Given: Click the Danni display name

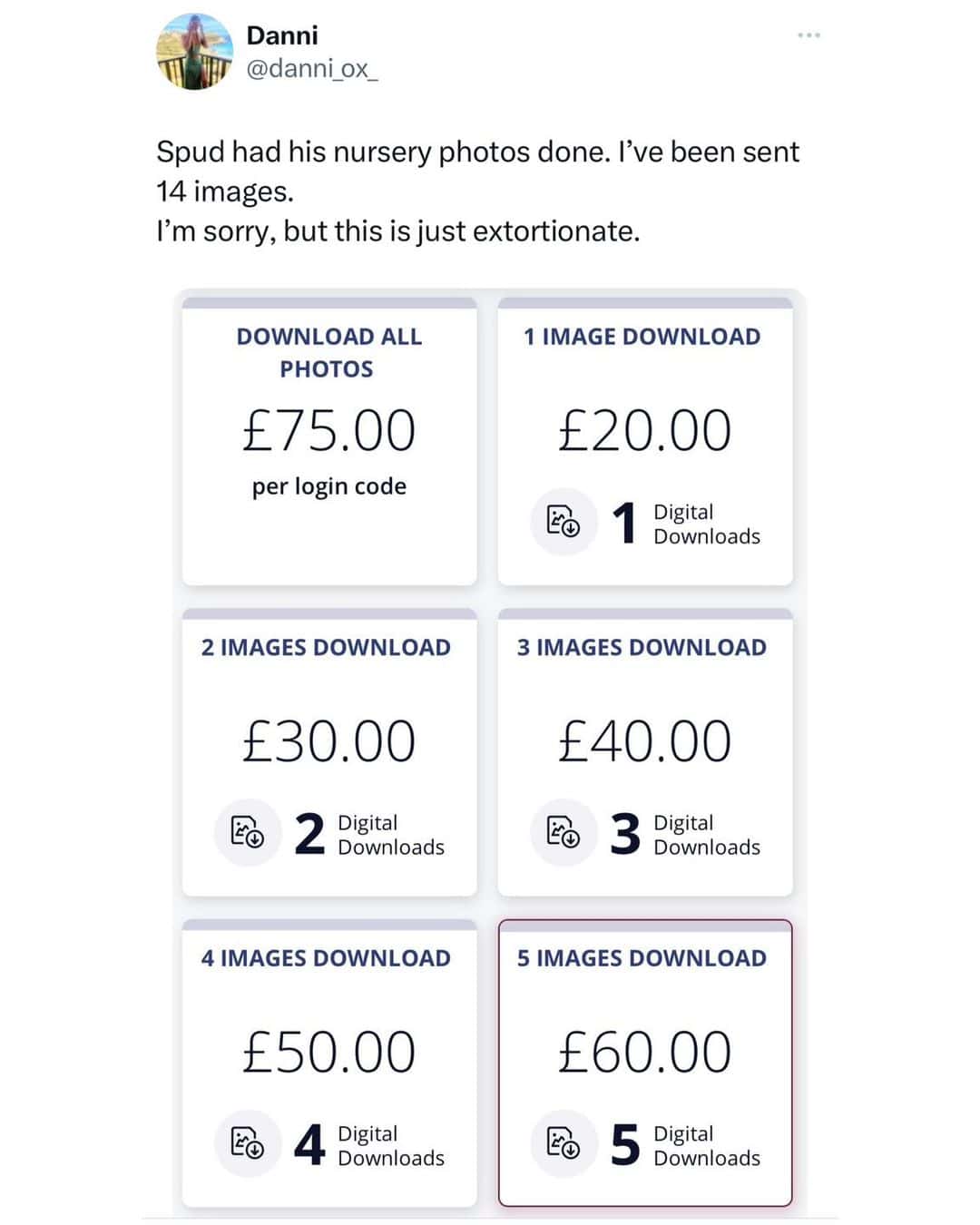Looking at the screenshot, I should pos(282,35).
